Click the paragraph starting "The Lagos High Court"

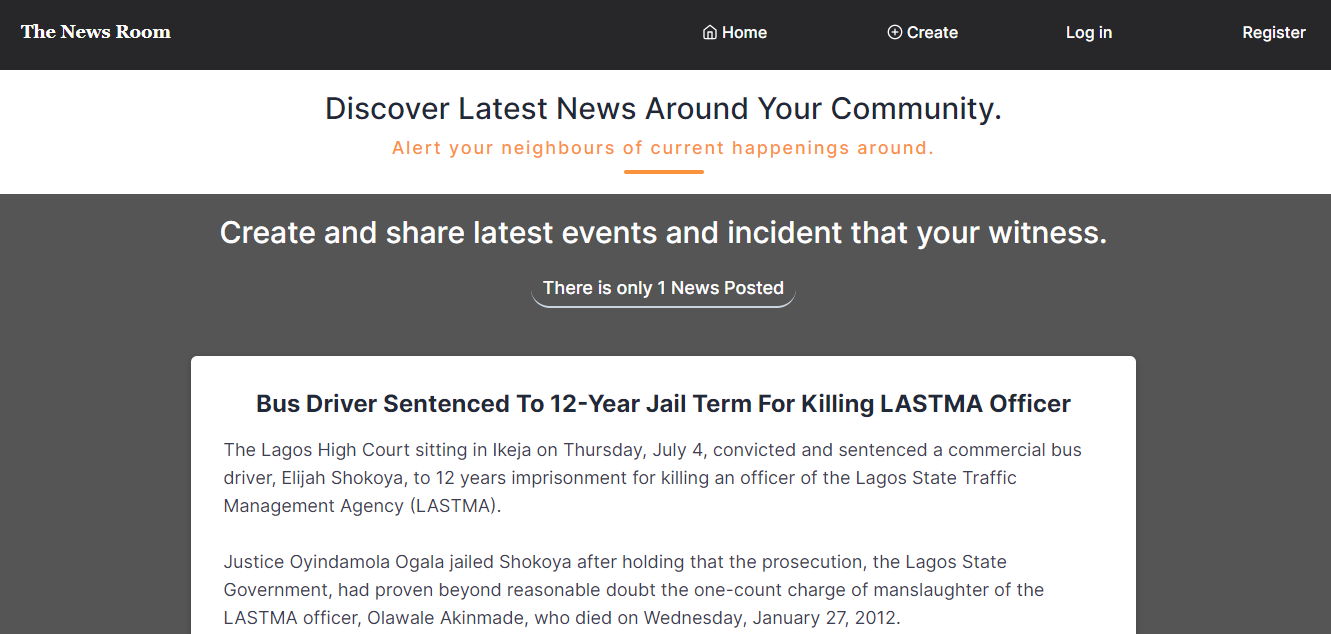[x=653, y=478]
